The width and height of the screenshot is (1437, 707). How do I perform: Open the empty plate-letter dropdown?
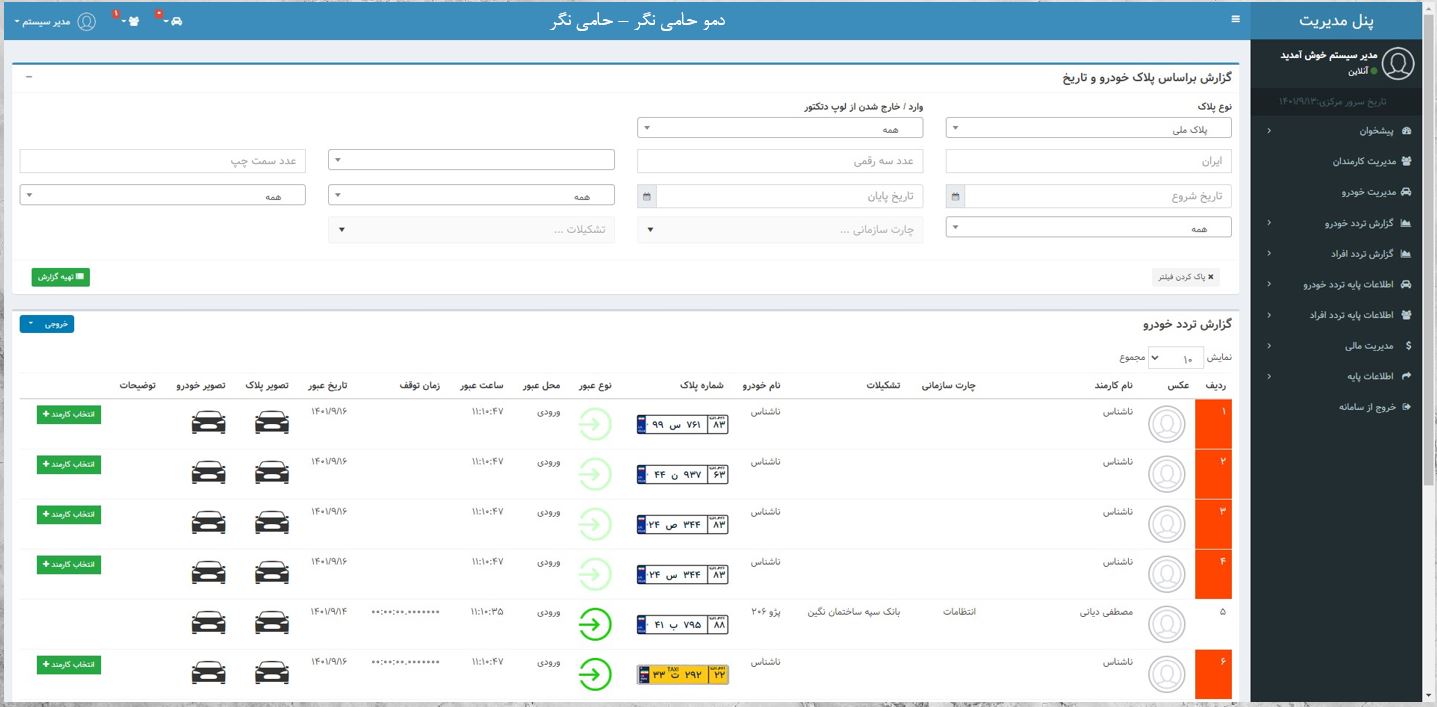point(471,160)
